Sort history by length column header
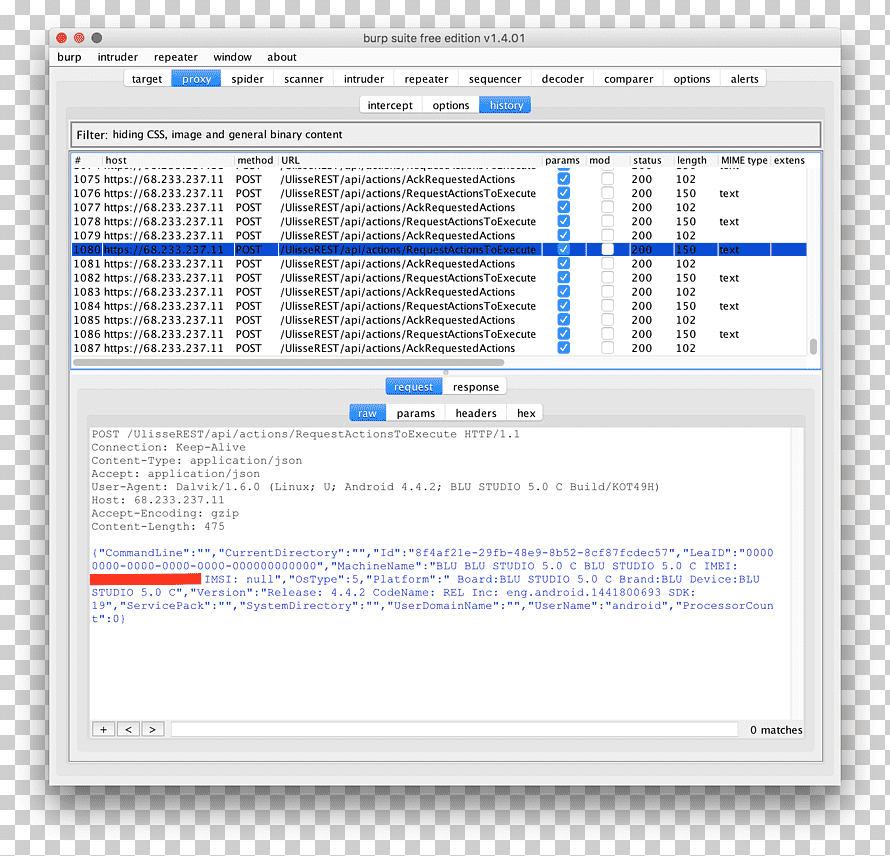This screenshot has width=890, height=856. click(695, 160)
